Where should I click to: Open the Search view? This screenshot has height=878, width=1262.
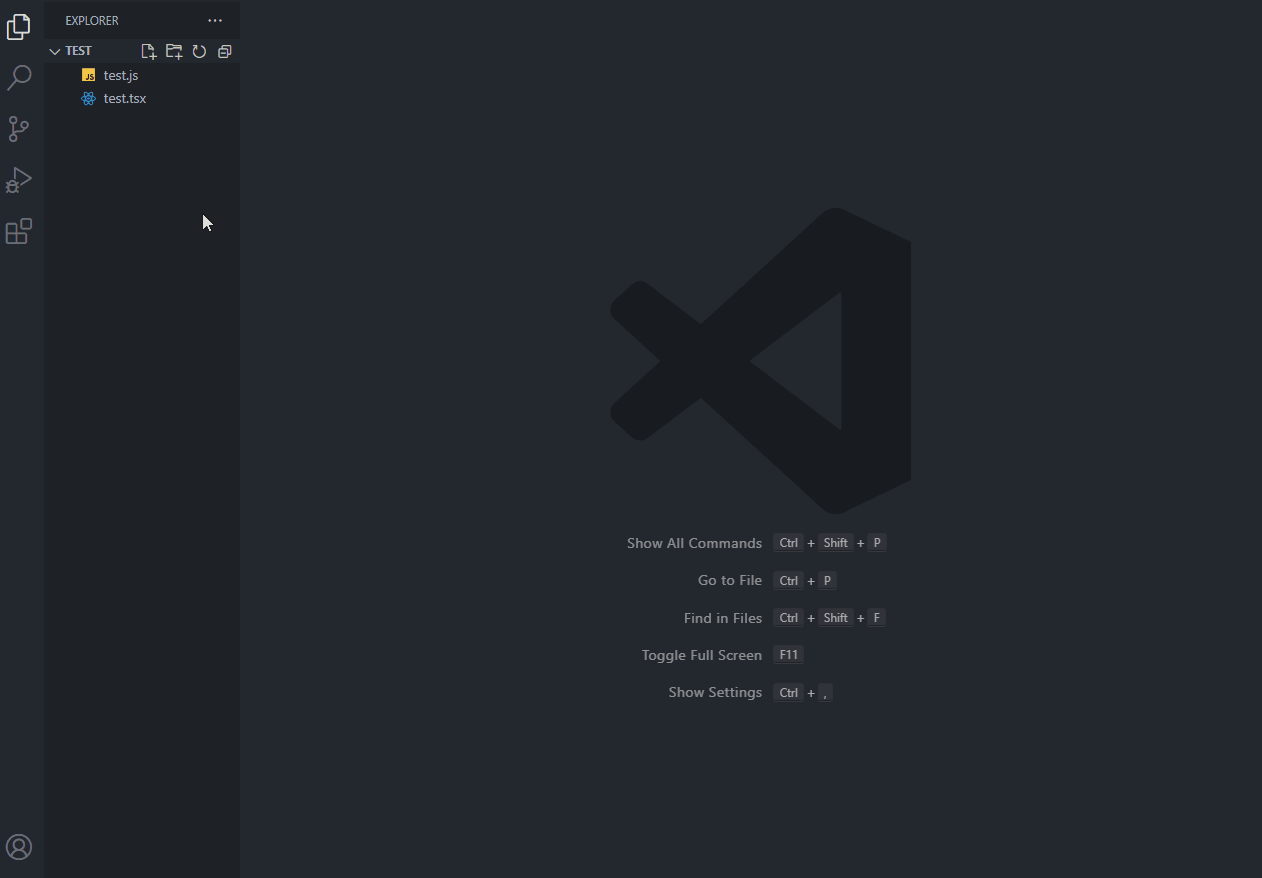click(x=19, y=78)
